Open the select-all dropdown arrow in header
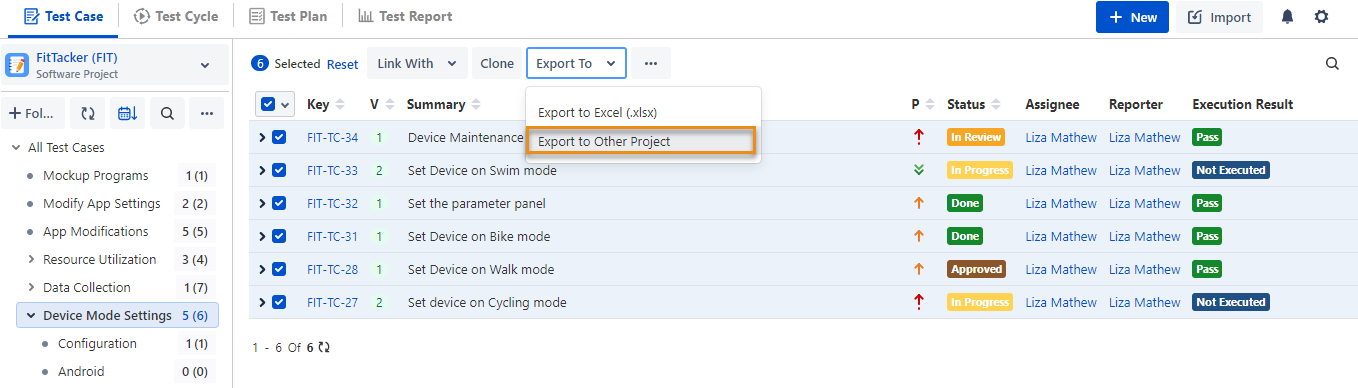Screen dimensions: 1358x388 click(x=286, y=104)
